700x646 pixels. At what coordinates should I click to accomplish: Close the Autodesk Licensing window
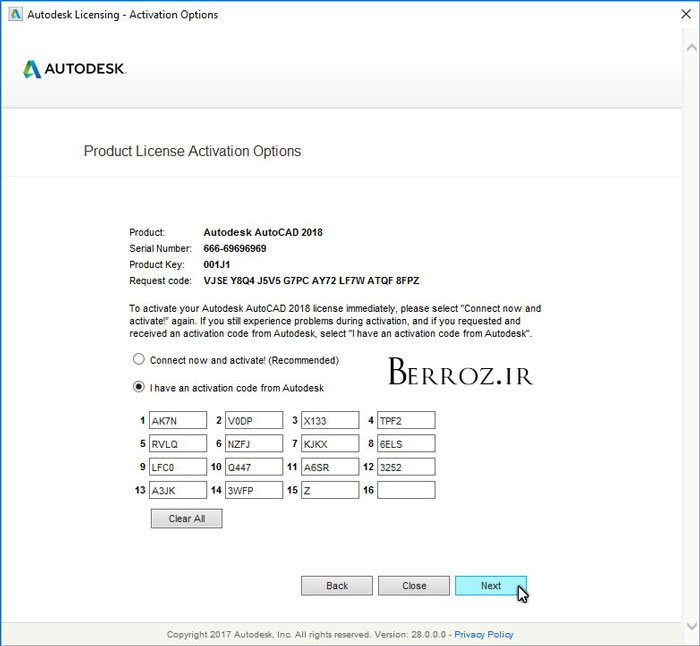tap(686, 14)
